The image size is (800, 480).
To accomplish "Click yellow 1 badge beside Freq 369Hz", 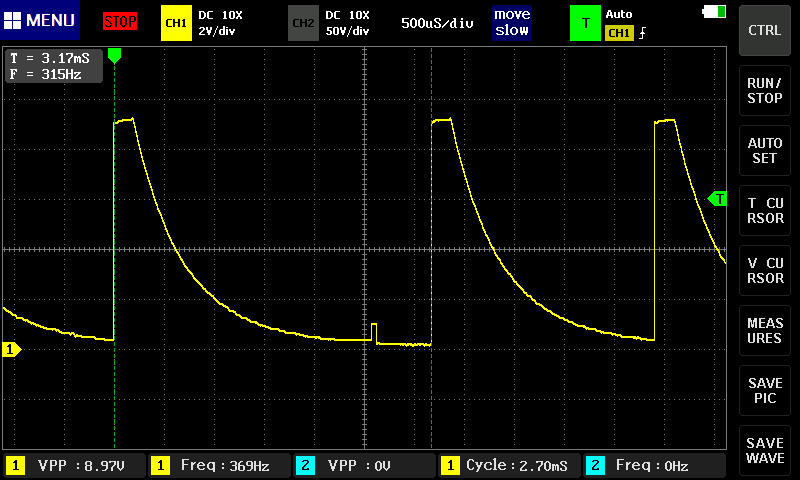I will tap(160, 466).
